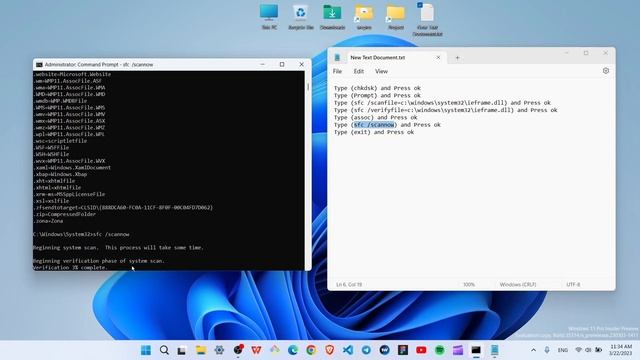Launch Google Chrome from the taskbar
Image resolution: width=640 pixels, height=360 pixels.
pos(311,350)
